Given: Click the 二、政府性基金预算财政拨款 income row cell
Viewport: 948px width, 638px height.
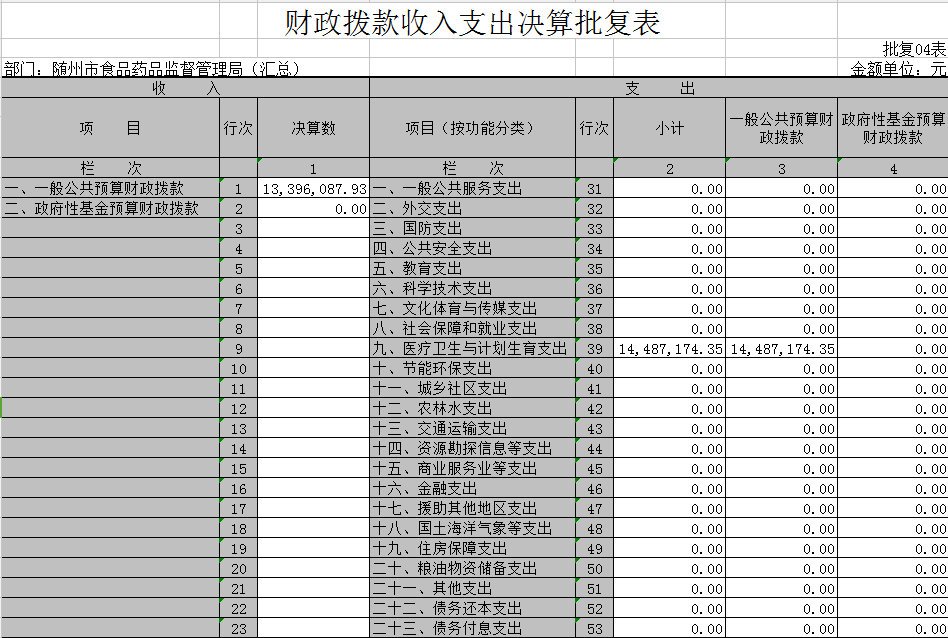Looking at the screenshot, I should [110, 208].
